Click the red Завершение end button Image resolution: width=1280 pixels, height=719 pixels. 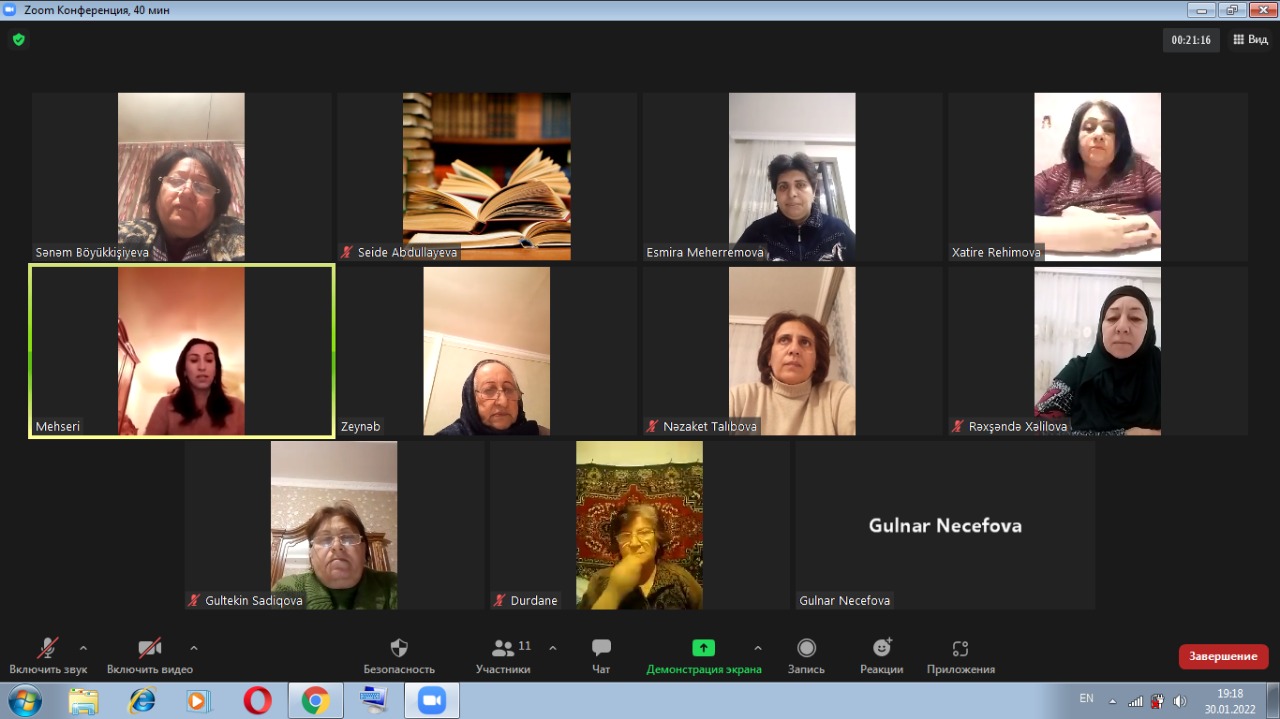click(1223, 656)
